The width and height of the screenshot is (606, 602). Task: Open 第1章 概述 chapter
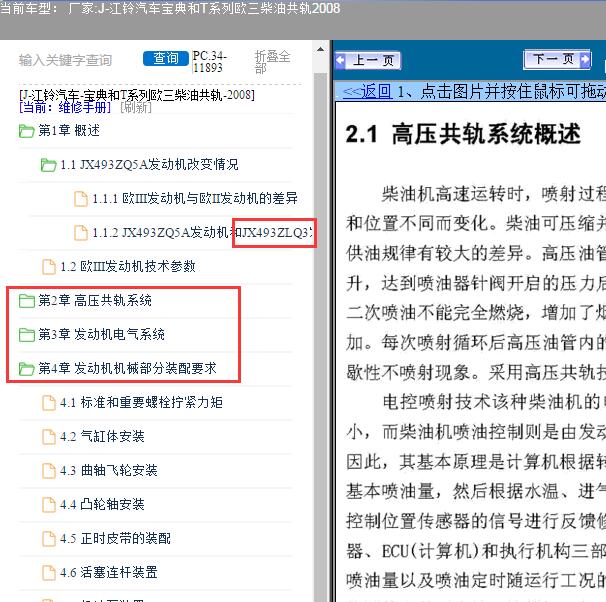click(69, 131)
